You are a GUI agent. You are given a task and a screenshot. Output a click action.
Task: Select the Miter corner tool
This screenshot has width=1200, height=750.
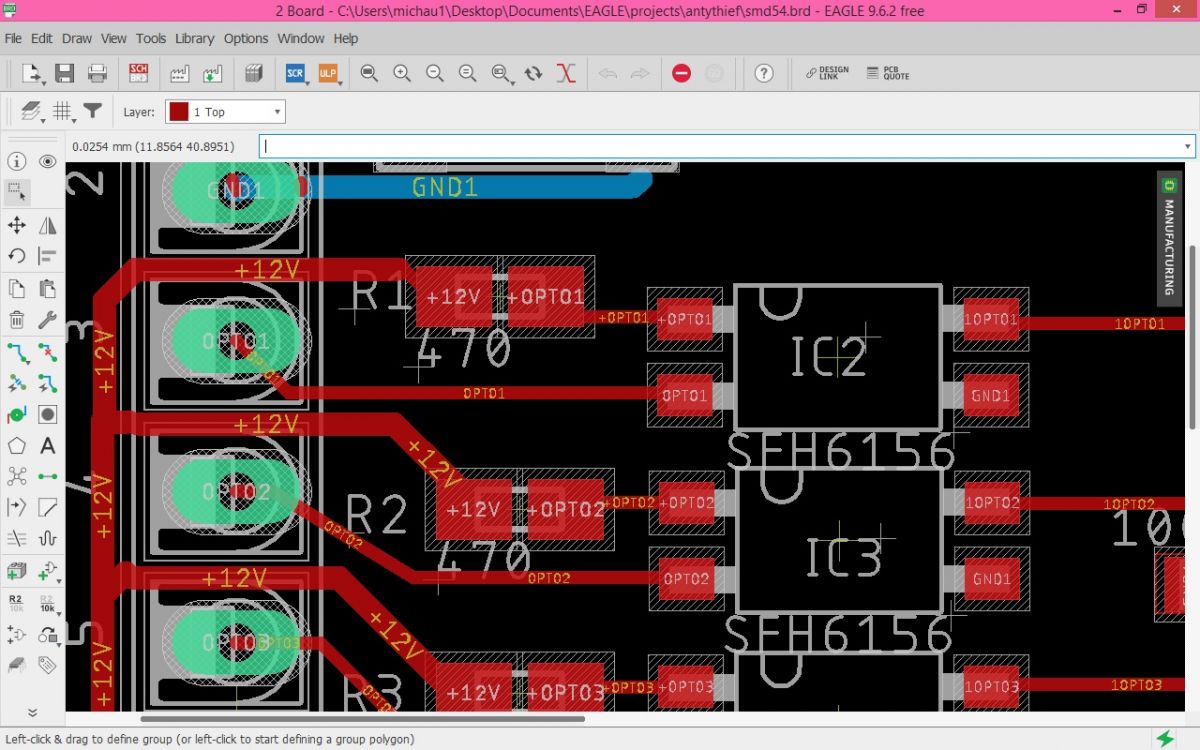(x=47, y=507)
